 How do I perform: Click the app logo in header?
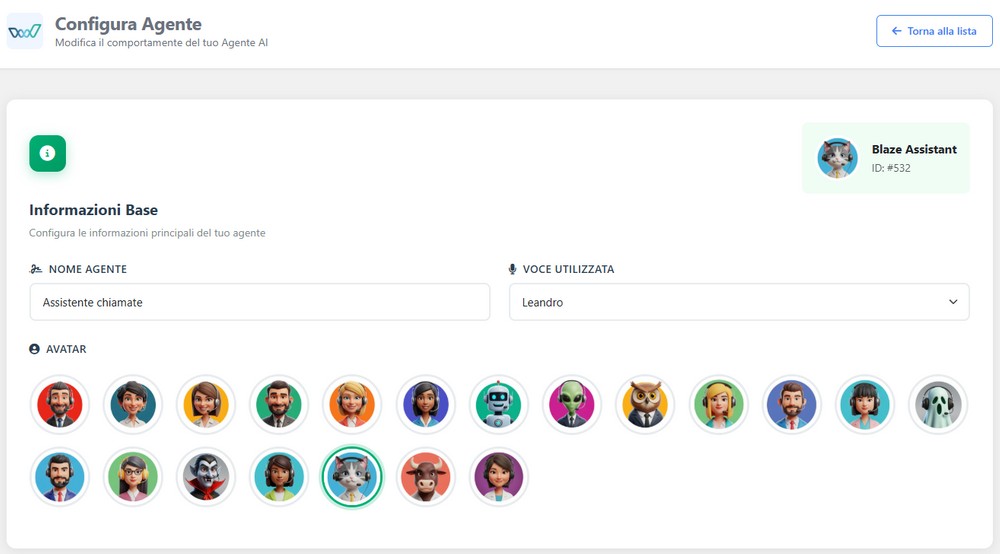[x=25, y=31]
